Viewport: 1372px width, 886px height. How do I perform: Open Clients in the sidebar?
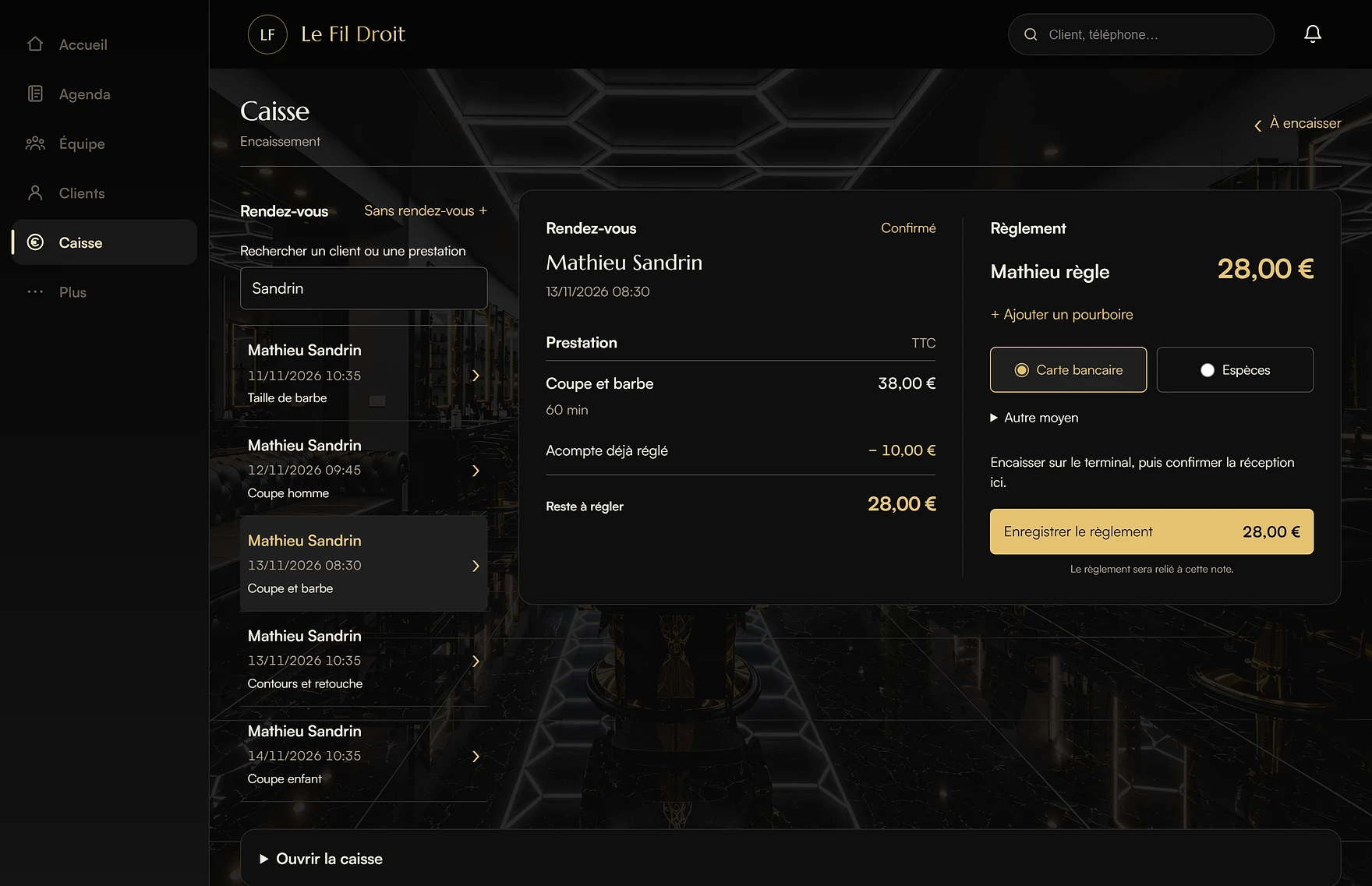click(104, 193)
